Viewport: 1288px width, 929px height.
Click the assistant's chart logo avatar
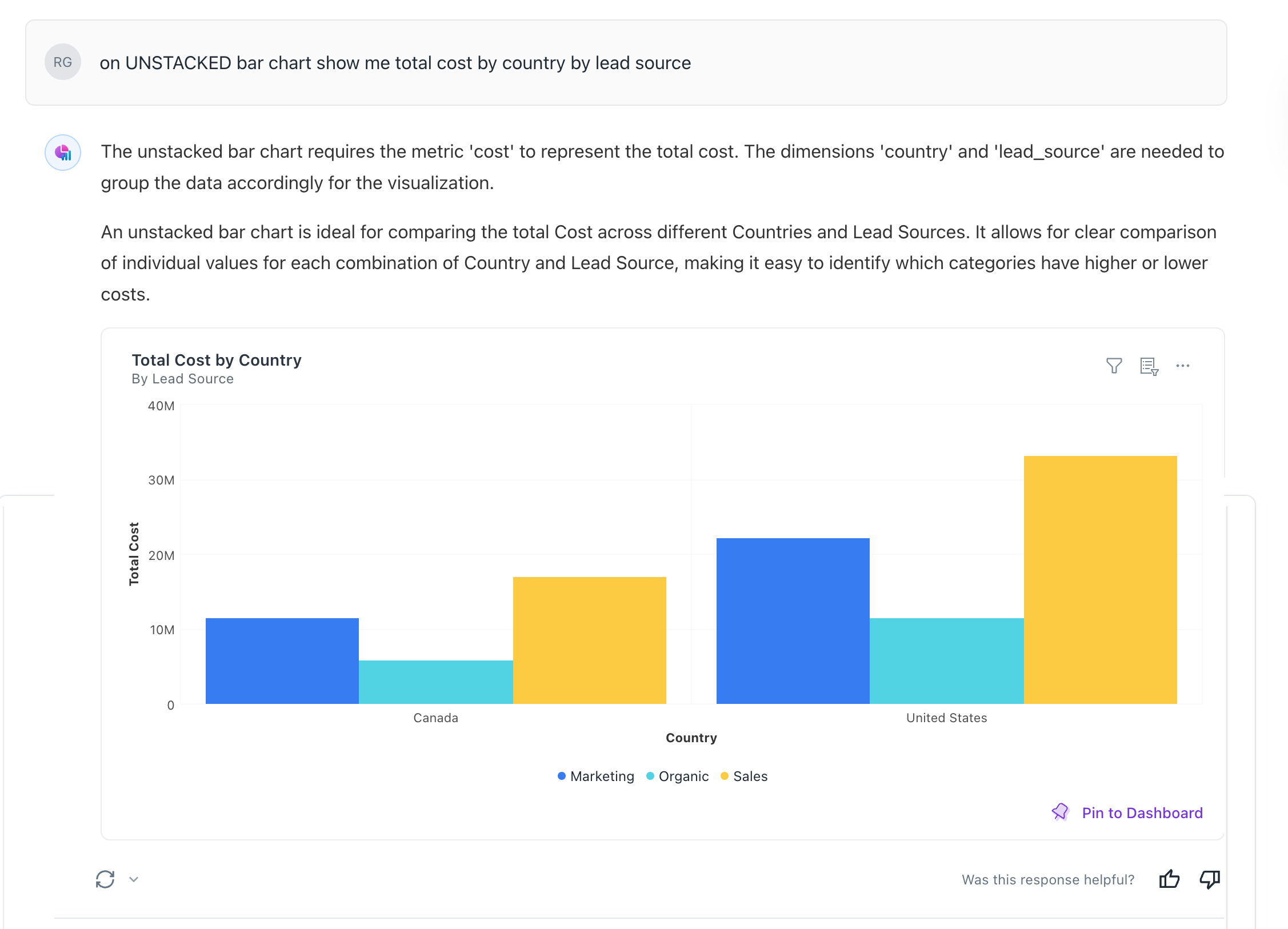click(x=63, y=153)
